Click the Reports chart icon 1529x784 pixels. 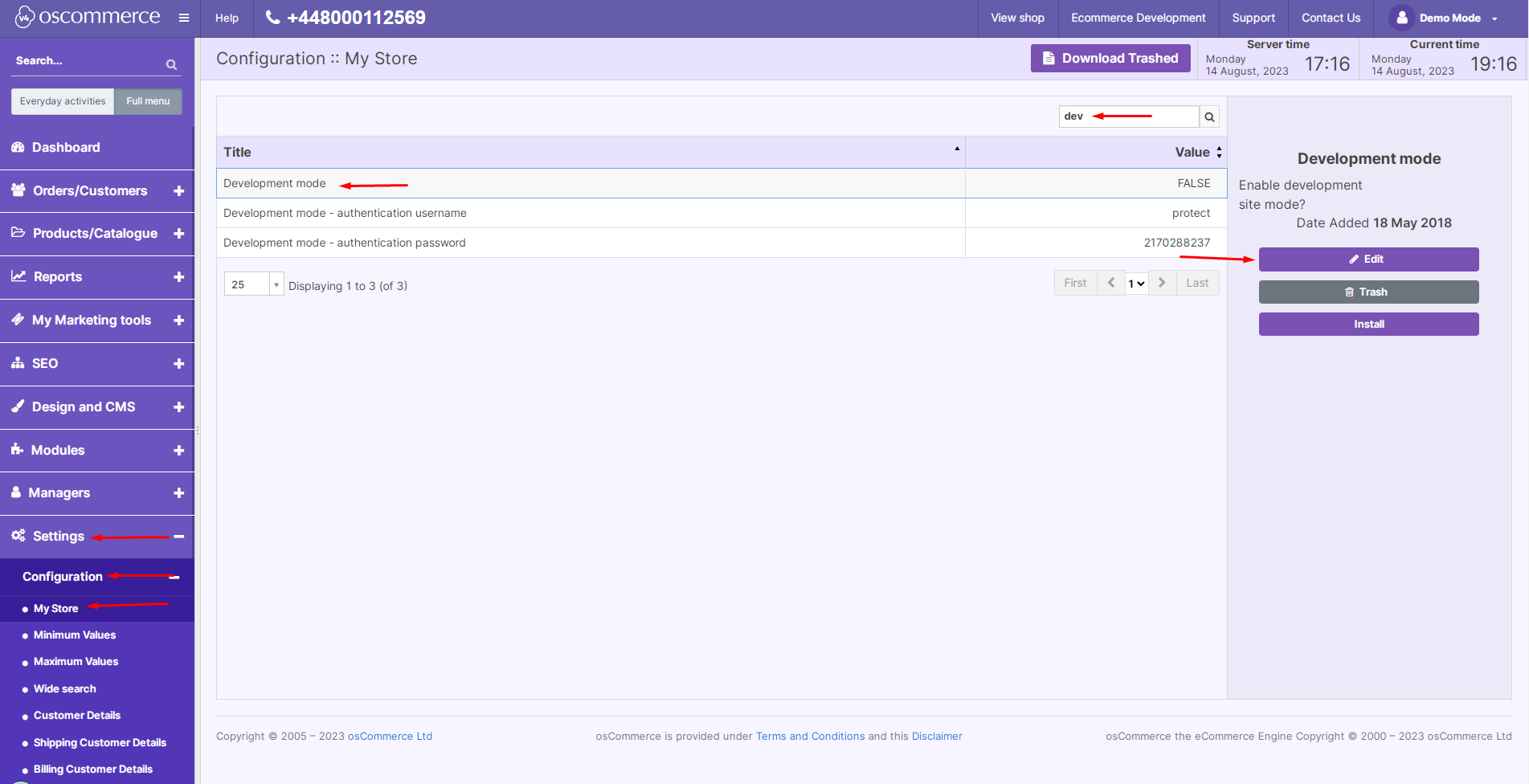(18, 276)
